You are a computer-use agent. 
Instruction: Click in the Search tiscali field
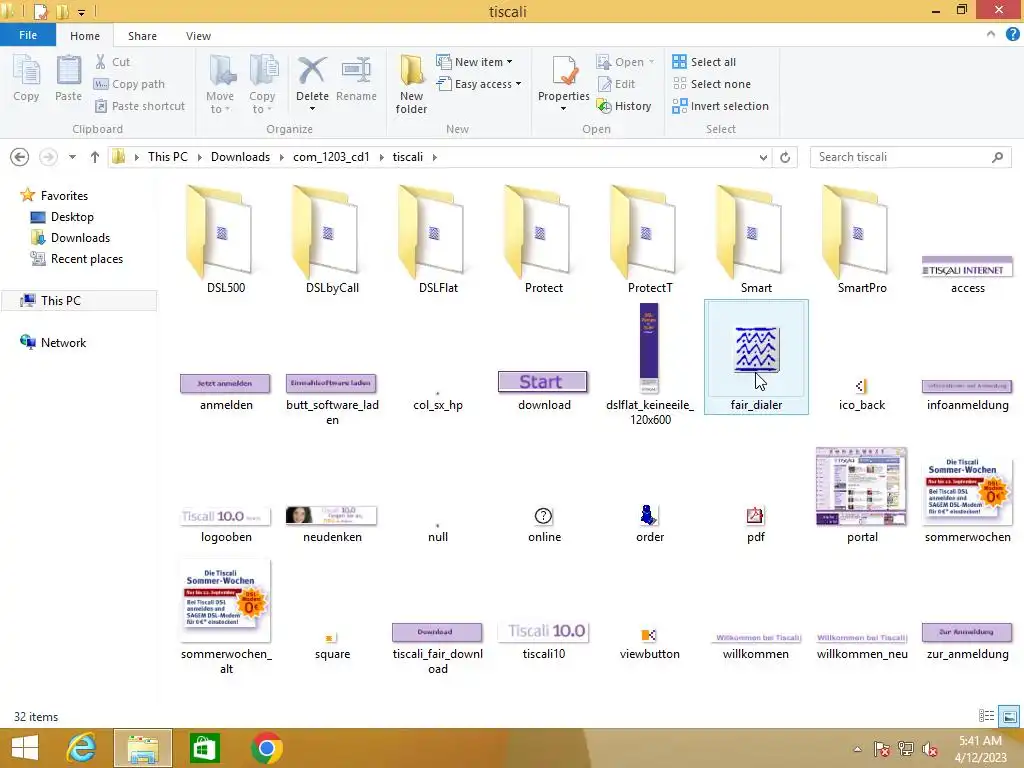point(910,157)
